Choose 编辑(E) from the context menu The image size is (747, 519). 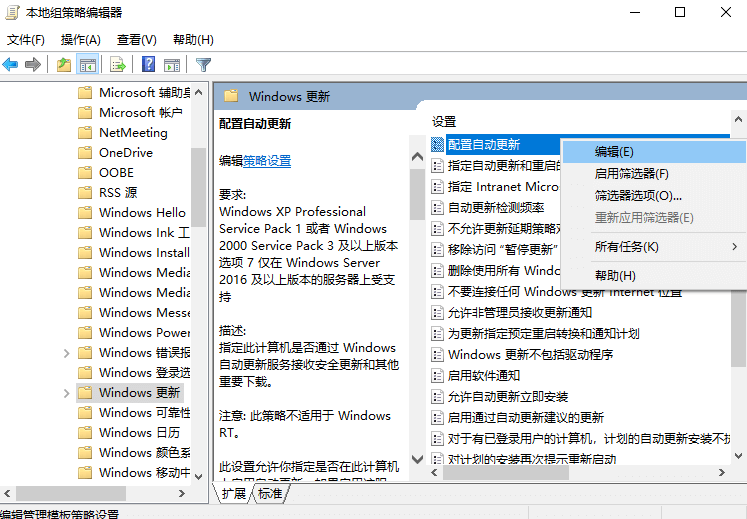pos(654,152)
